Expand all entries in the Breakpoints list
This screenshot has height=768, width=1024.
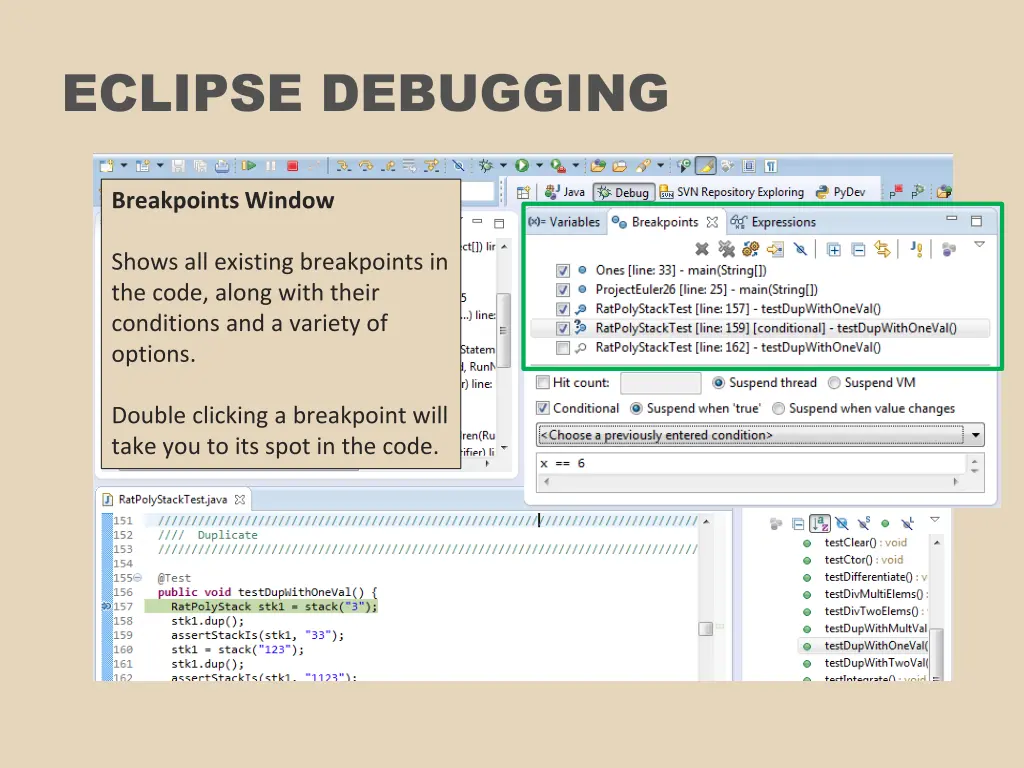pyautogui.click(x=833, y=249)
